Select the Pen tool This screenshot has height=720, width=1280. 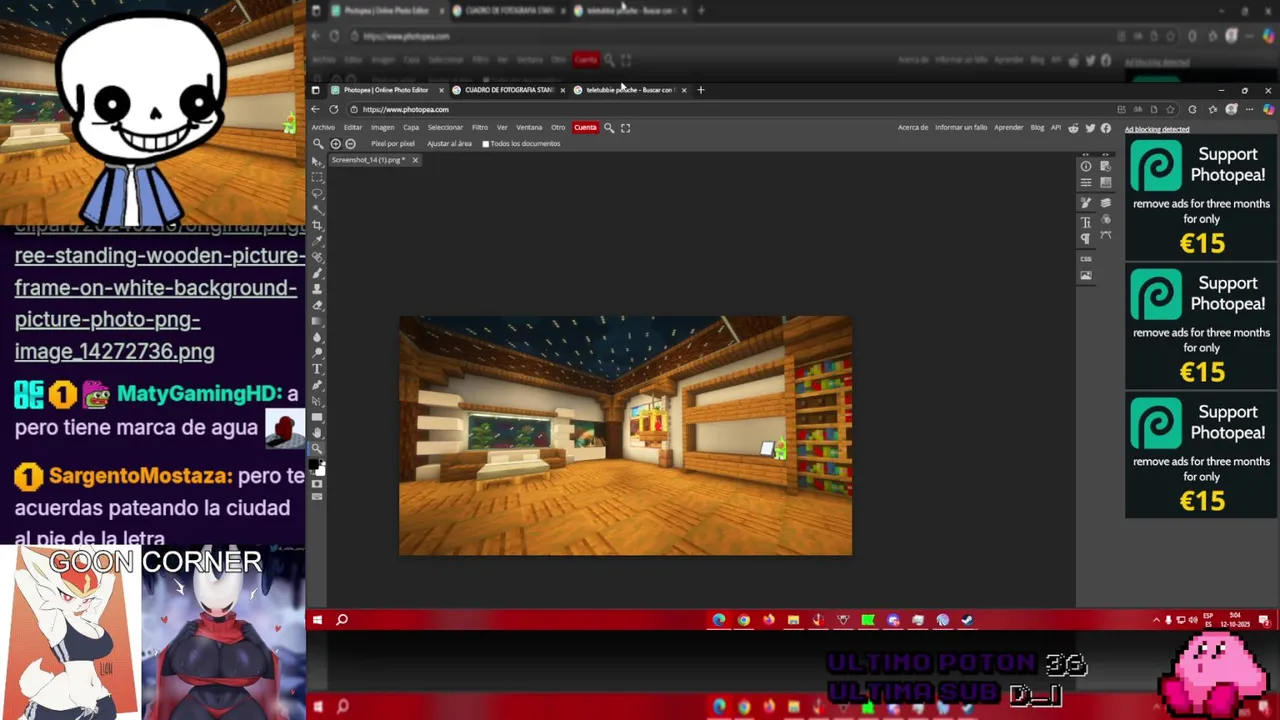click(x=317, y=385)
